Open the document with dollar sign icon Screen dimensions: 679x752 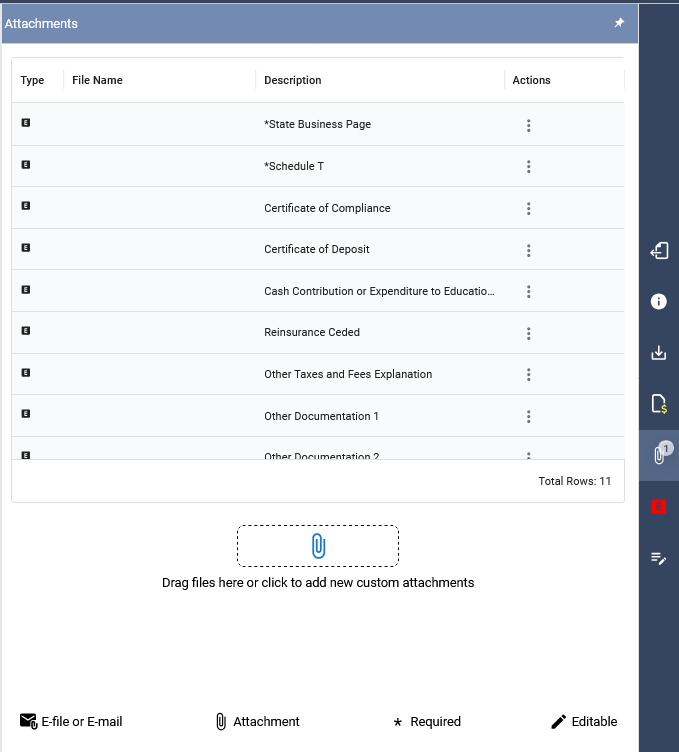click(x=659, y=404)
